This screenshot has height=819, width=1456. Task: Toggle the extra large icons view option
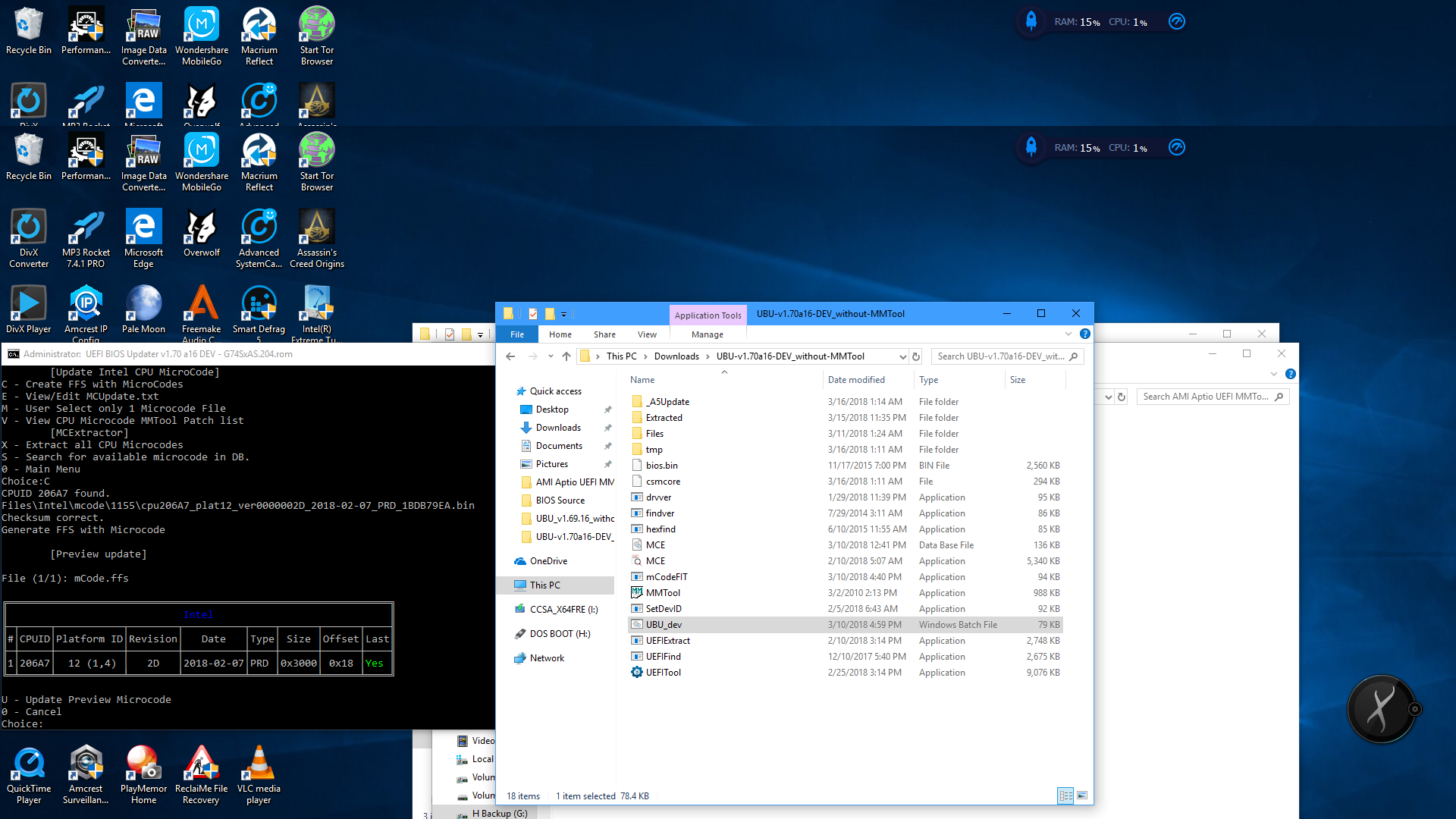[1082, 795]
